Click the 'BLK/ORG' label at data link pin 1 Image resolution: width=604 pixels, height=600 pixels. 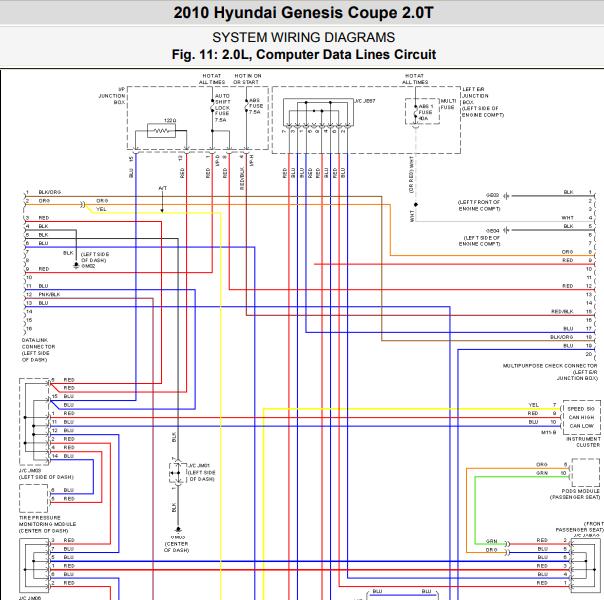(50, 192)
